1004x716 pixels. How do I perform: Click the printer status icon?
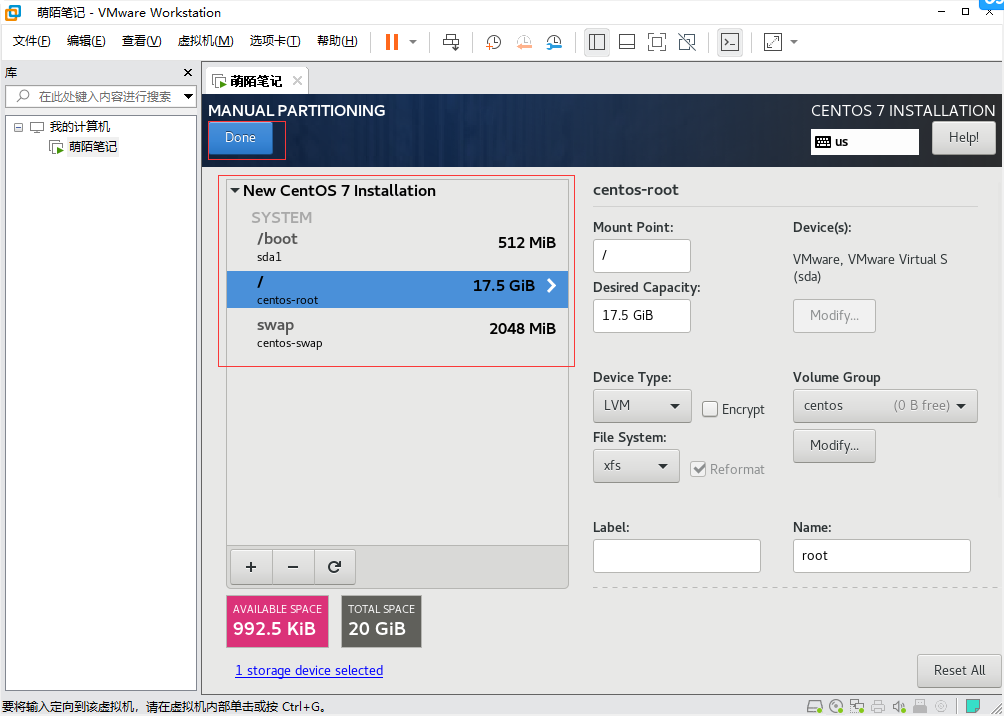pos(878,706)
